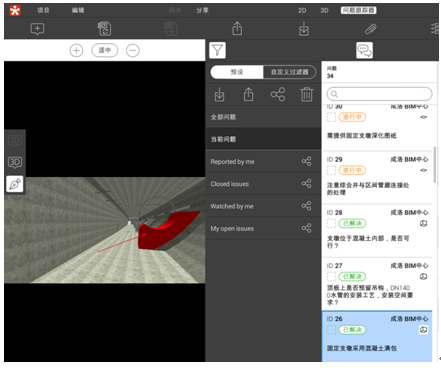Screen dimensions: 441x368
Task: Select the My open issues filter
Action: tap(263, 229)
